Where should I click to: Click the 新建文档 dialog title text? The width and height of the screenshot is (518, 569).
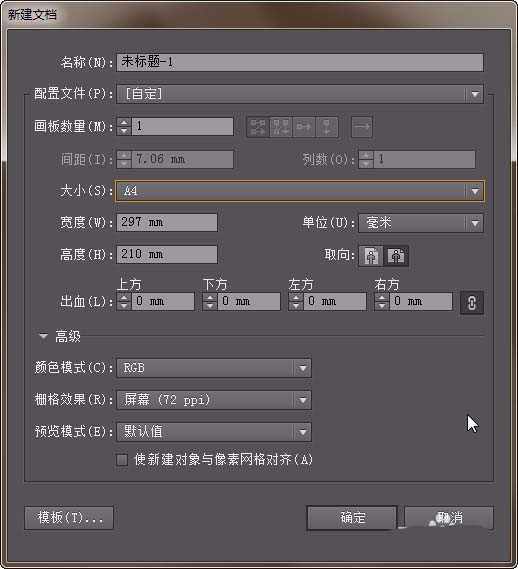point(32,15)
